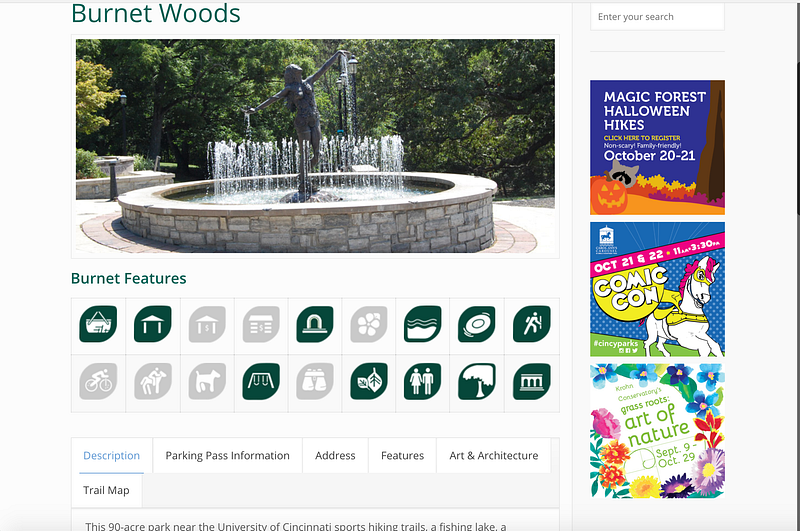This screenshot has height=531, width=800.
Task: Select the Features tab
Action: click(403, 456)
